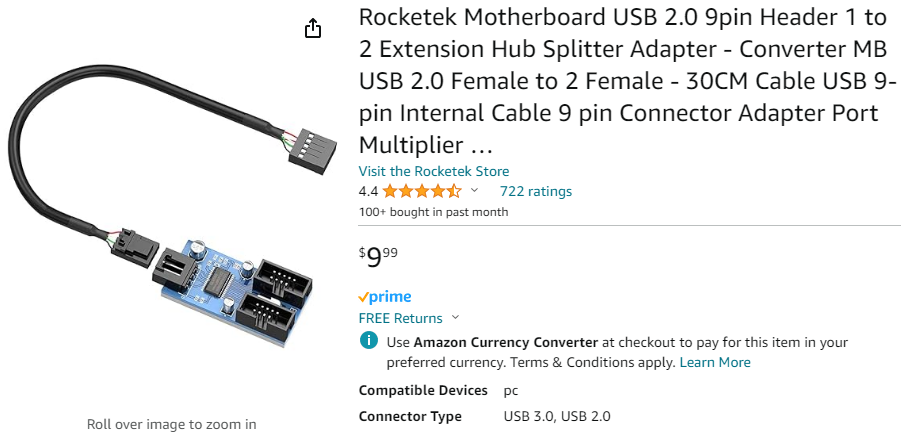The height and width of the screenshot is (434, 908).
Task: Click the '100+ bought in past month' text
Action: [x=433, y=212]
